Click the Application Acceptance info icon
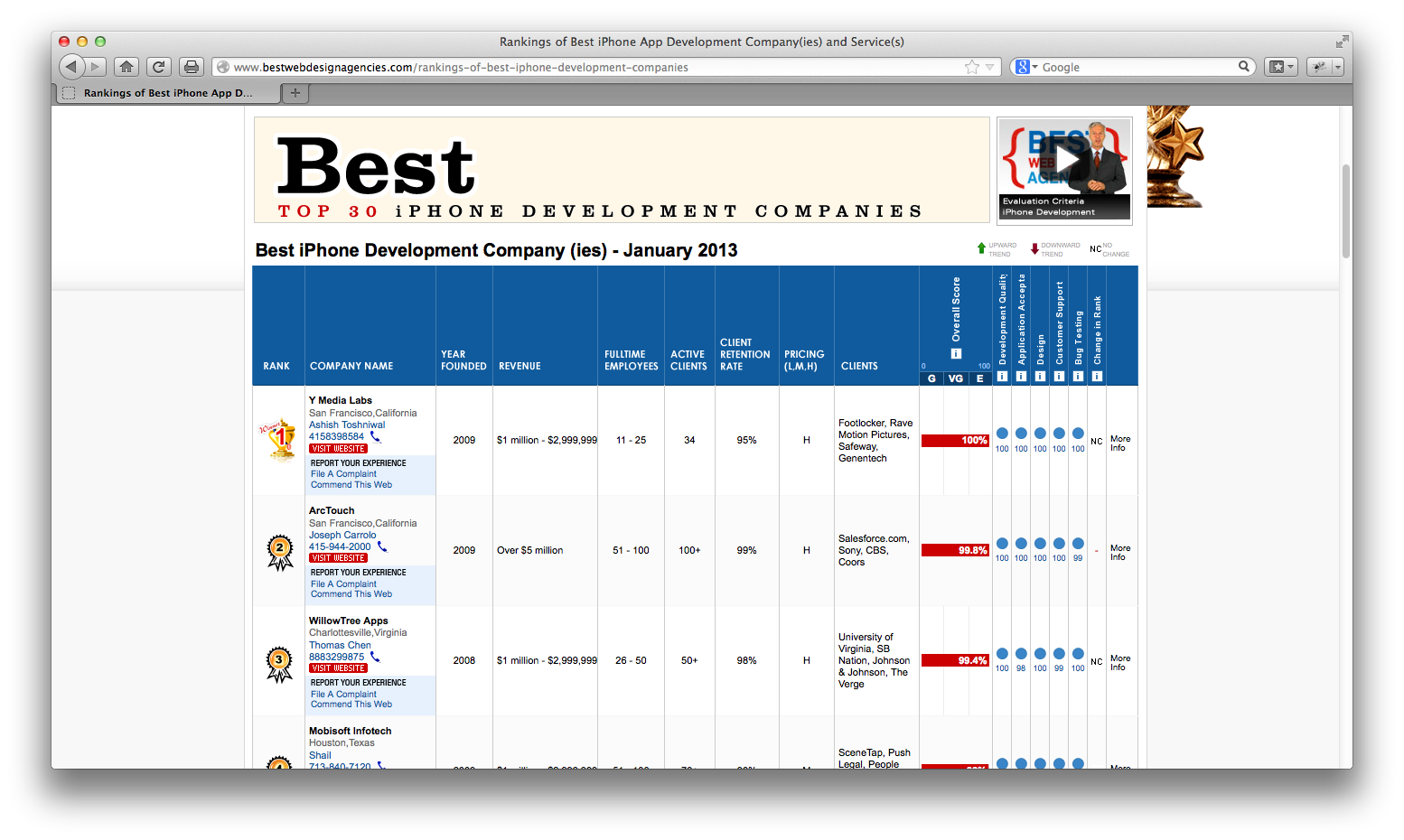This screenshot has width=1404, height=840. (x=1021, y=377)
